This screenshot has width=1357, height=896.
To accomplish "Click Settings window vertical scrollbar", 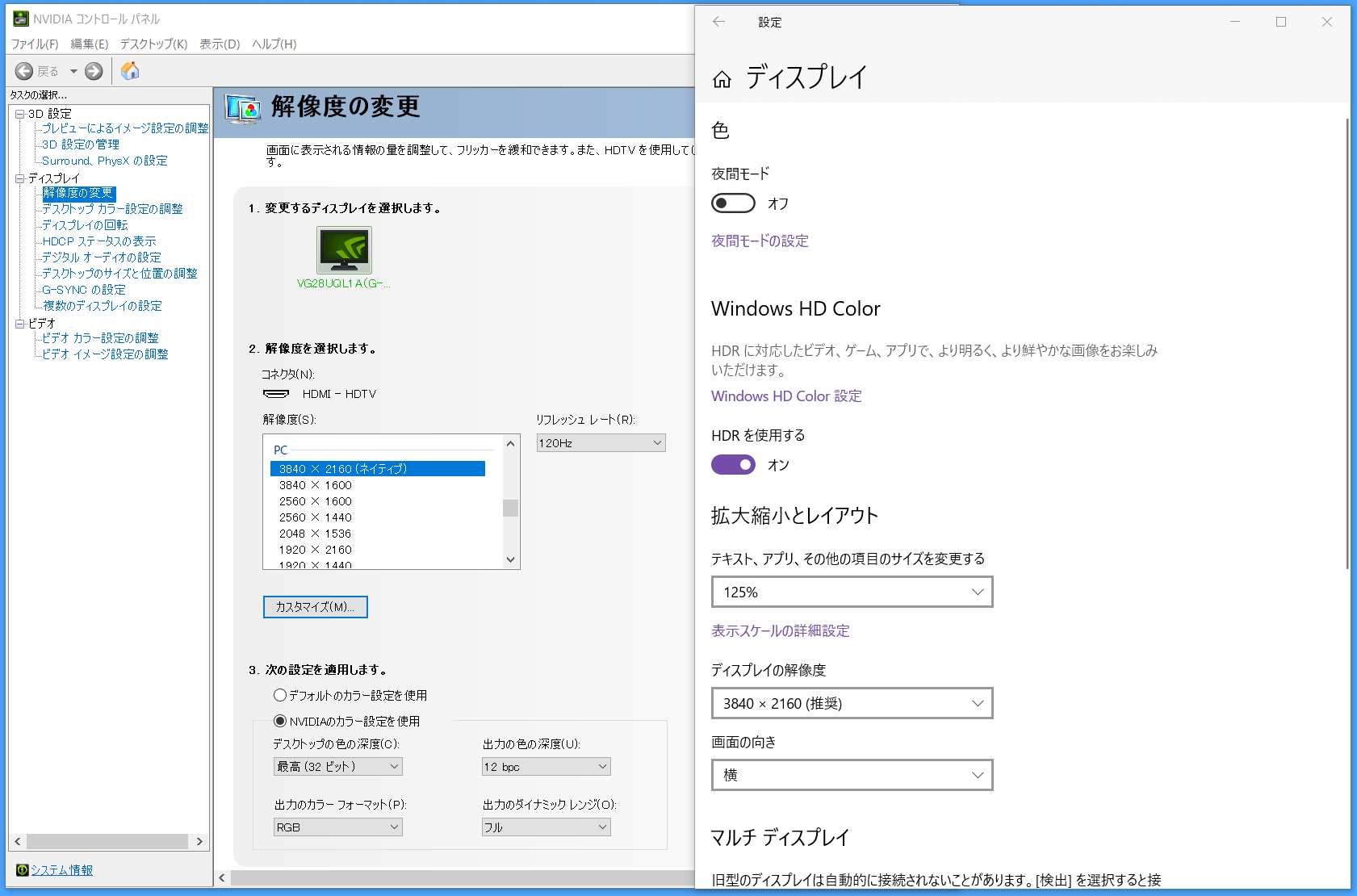I will 1347,344.
